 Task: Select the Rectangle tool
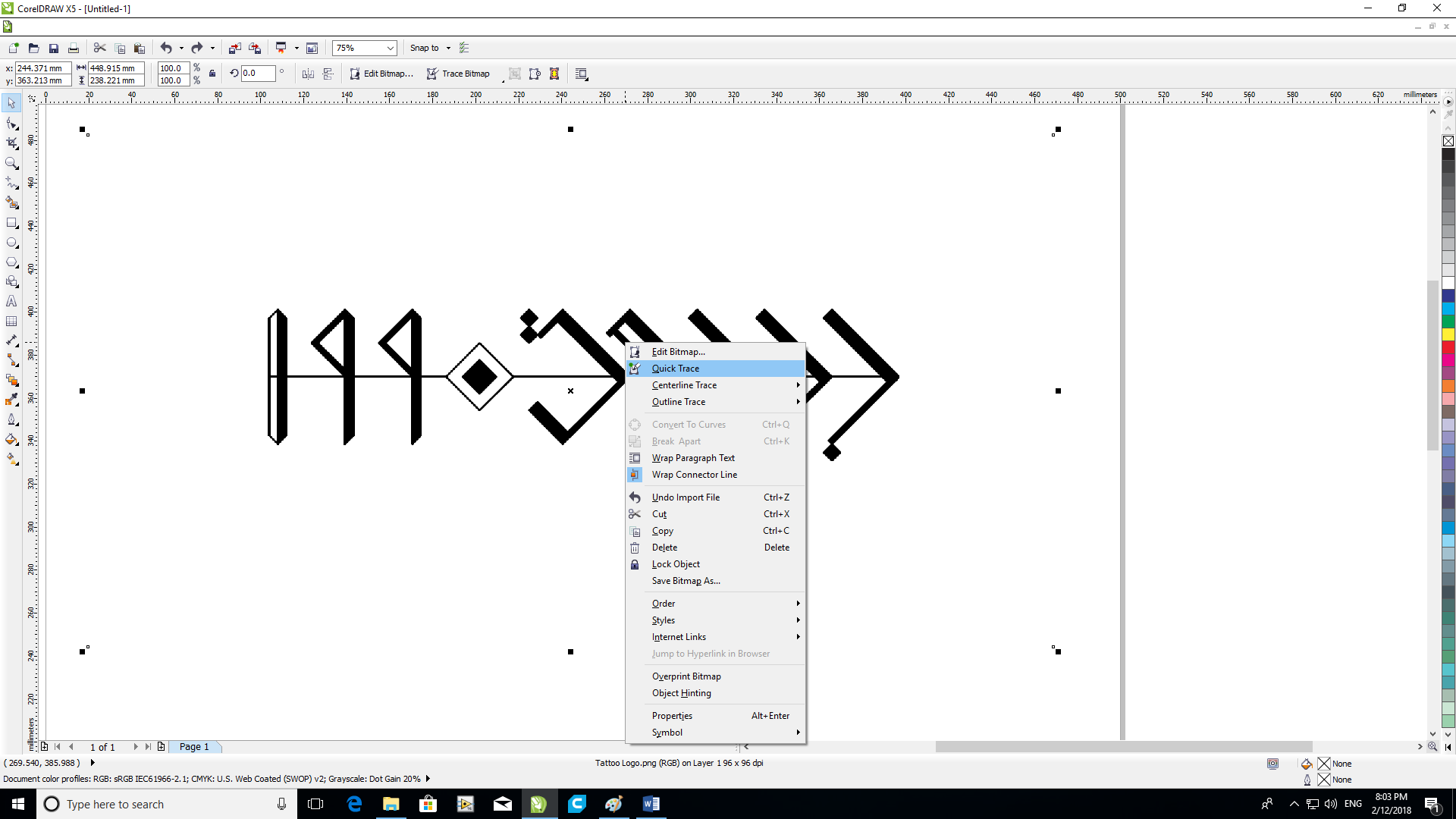pos(11,223)
